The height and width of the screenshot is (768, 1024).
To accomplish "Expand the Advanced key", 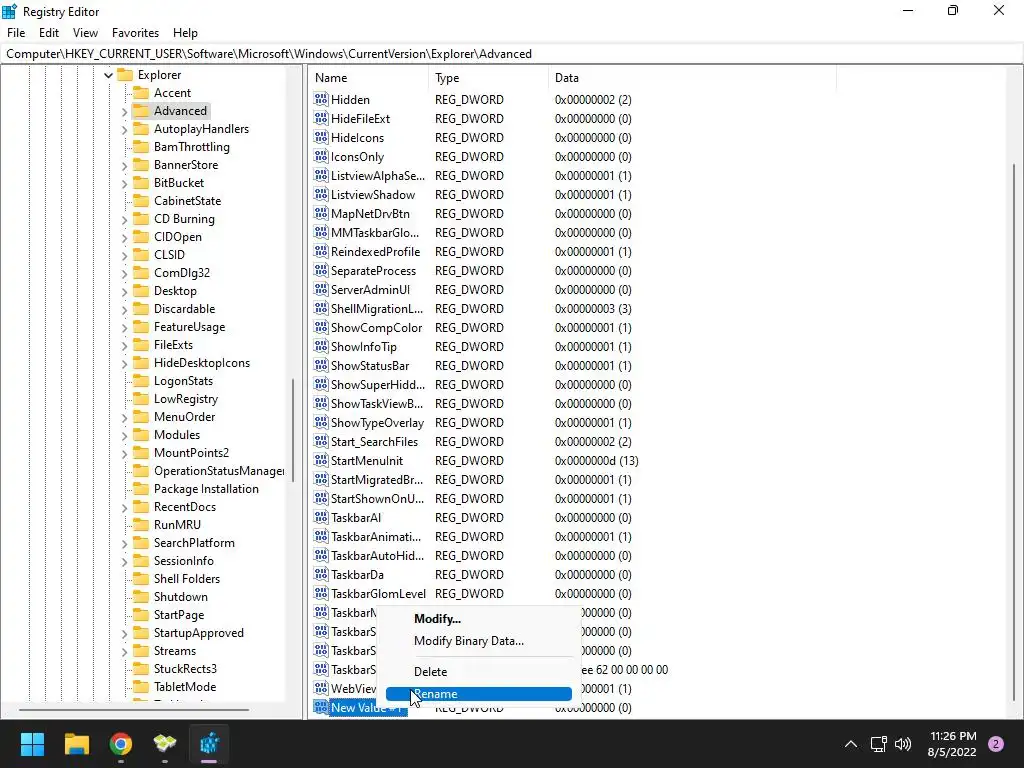I will point(124,112).
